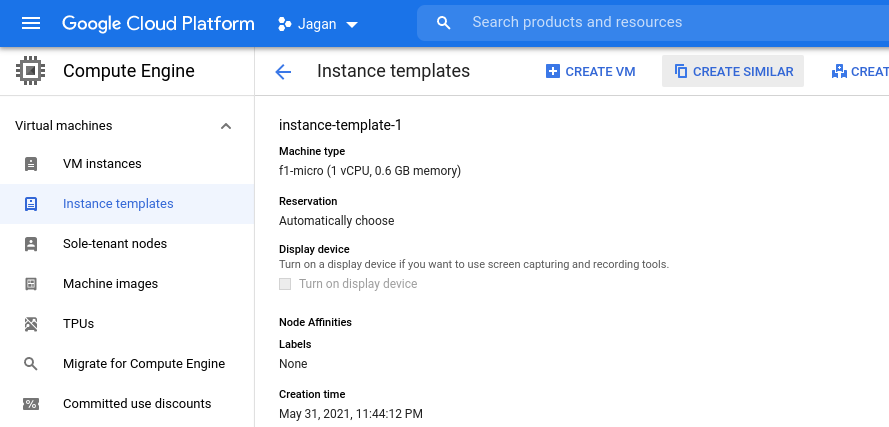Viewport: 889px width, 427px height.
Task: Click the Migrate for Compute Engine search icon
Action: [x=31, y=364]
